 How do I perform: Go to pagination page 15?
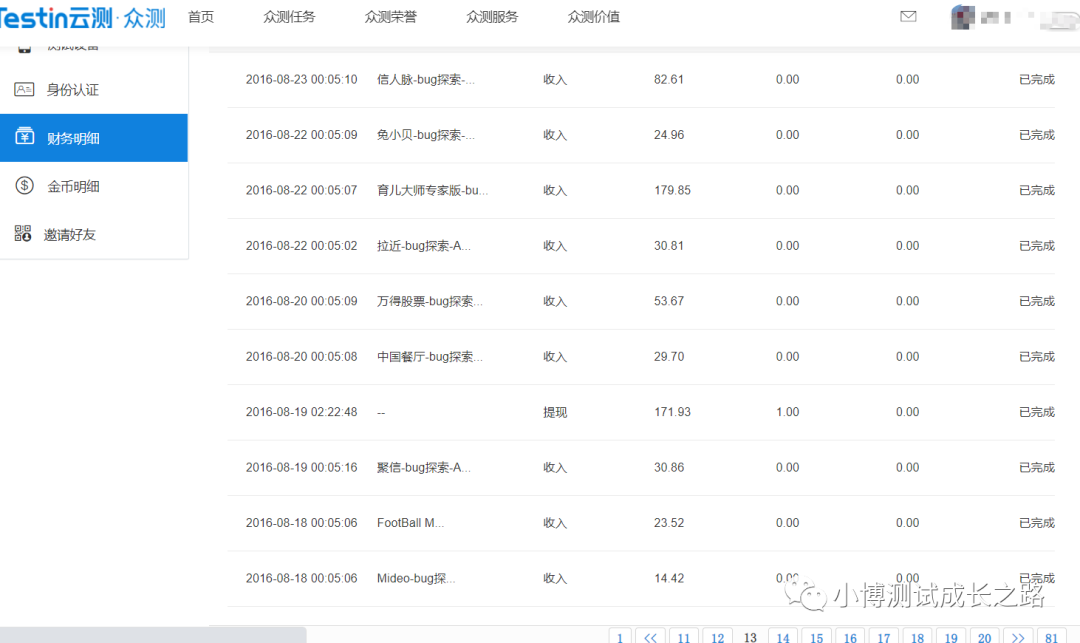pyautogui.click(x=816, y=636)
